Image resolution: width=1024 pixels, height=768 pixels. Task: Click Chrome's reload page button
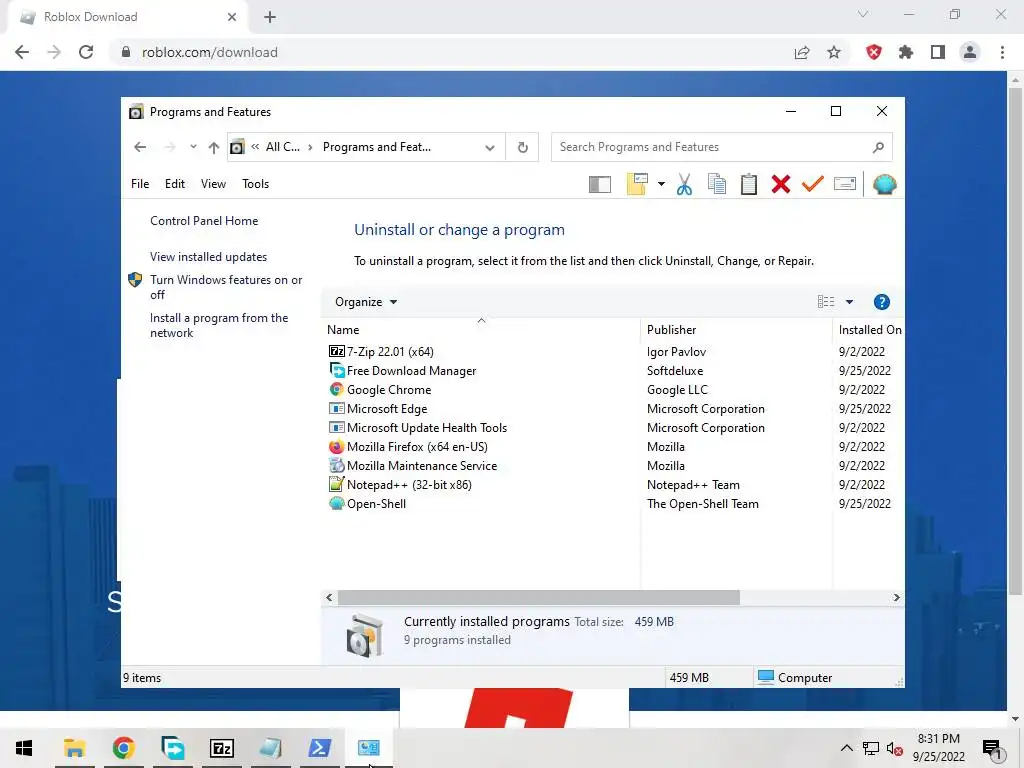(86, 52)
